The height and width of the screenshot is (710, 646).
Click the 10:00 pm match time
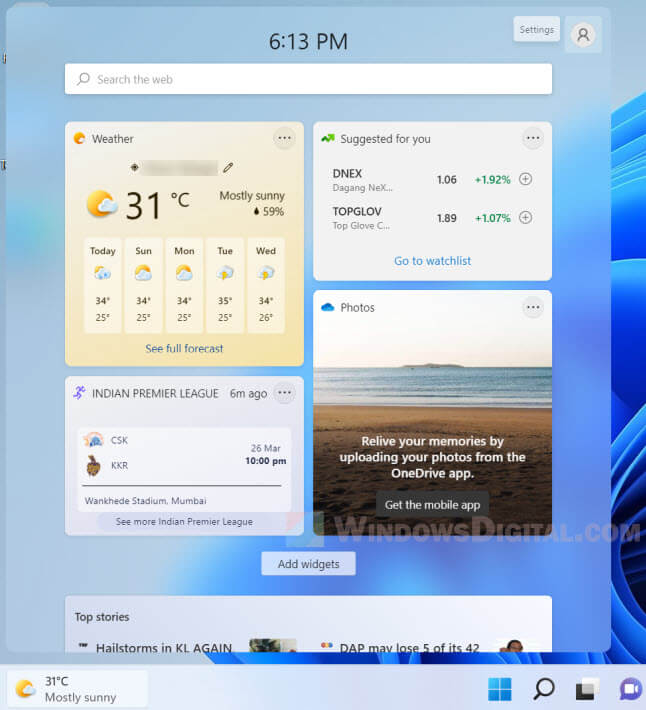[x=266, y=461]
